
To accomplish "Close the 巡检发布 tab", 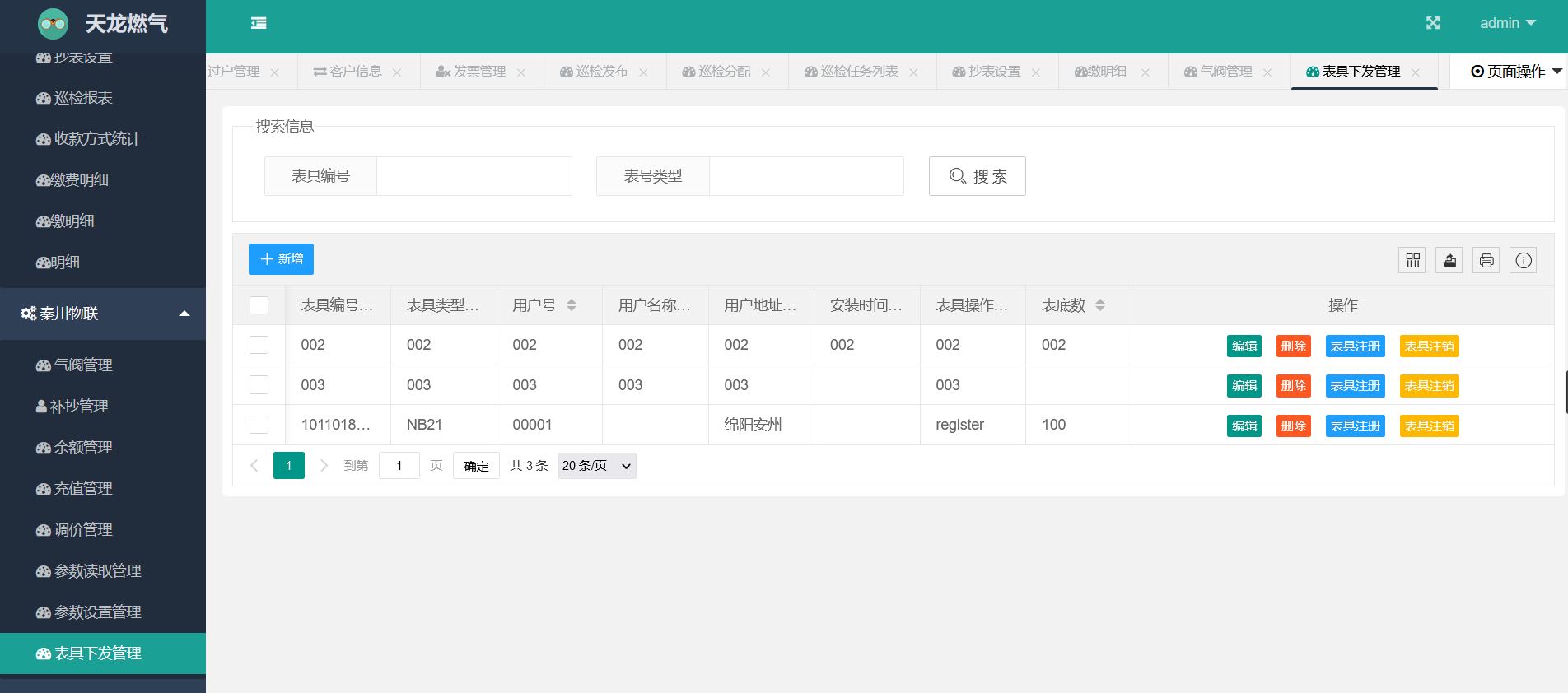I will [x=643, y=72].
